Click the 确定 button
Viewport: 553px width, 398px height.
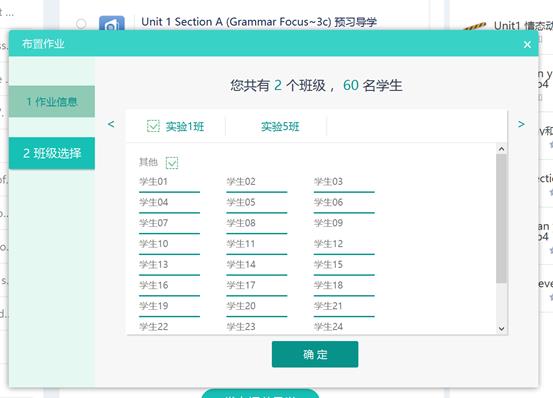click(x=315, y=354)
